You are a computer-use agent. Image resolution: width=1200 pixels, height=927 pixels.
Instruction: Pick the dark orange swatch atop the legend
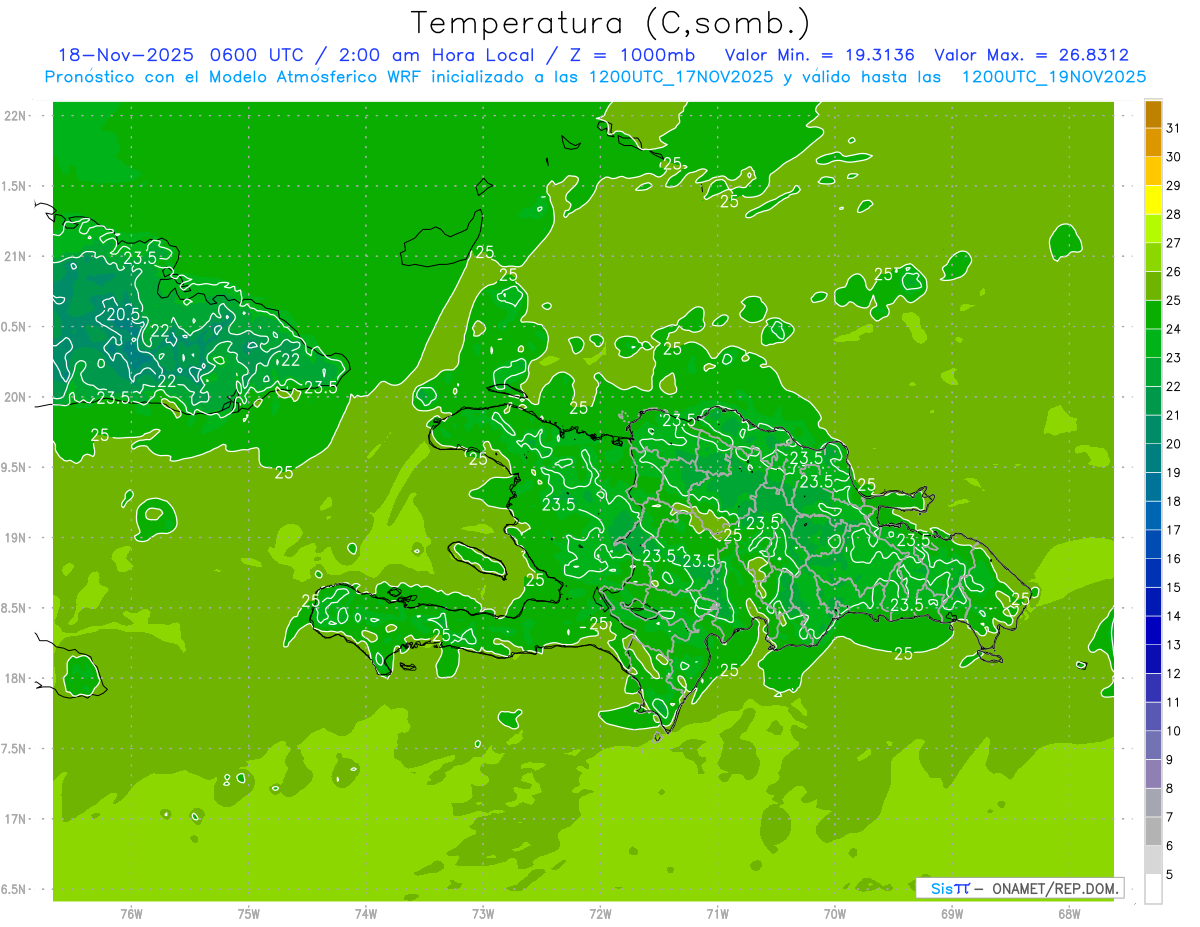pos(1153,114)
